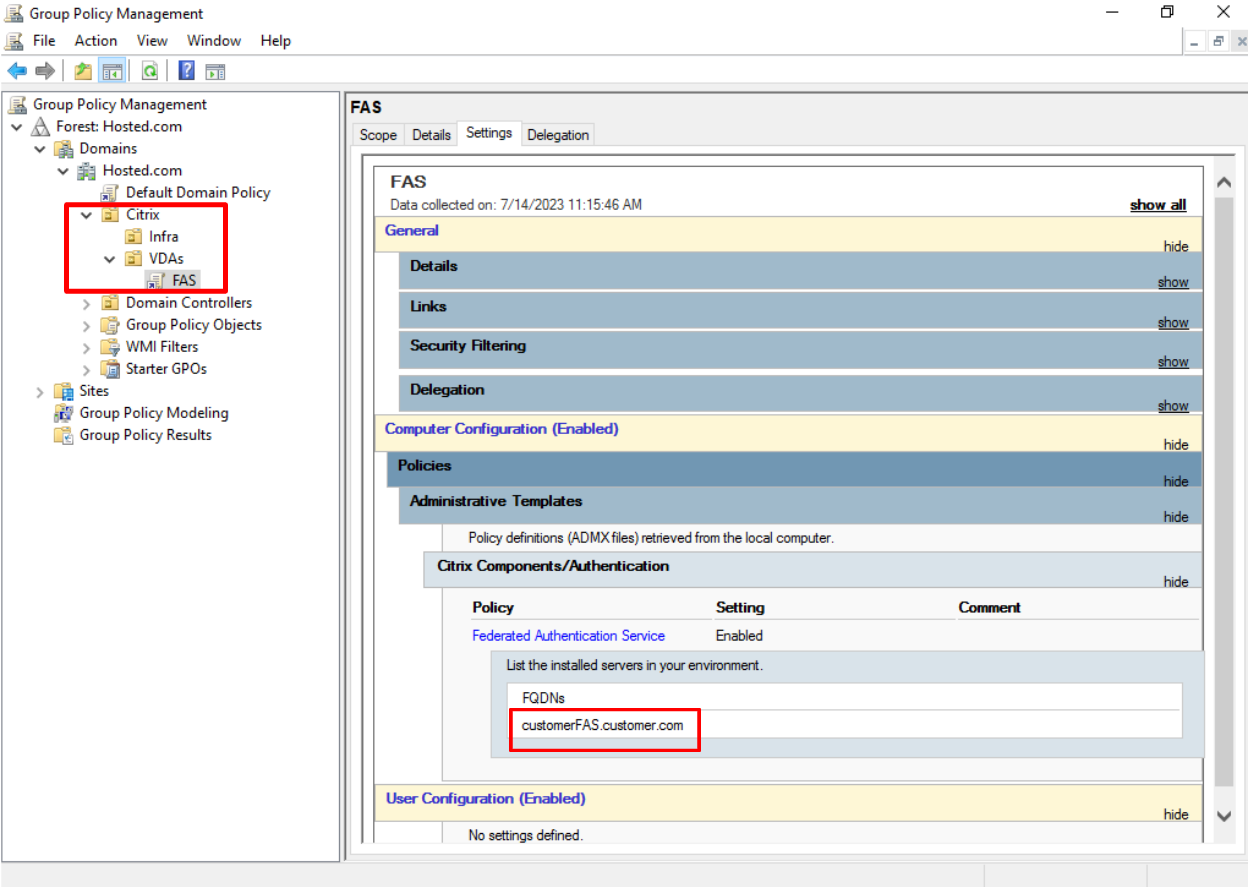This screenshot has height=887, width=1251.
Task: Open the Federated Authentication Service policy link
Action: coord(568,636)
